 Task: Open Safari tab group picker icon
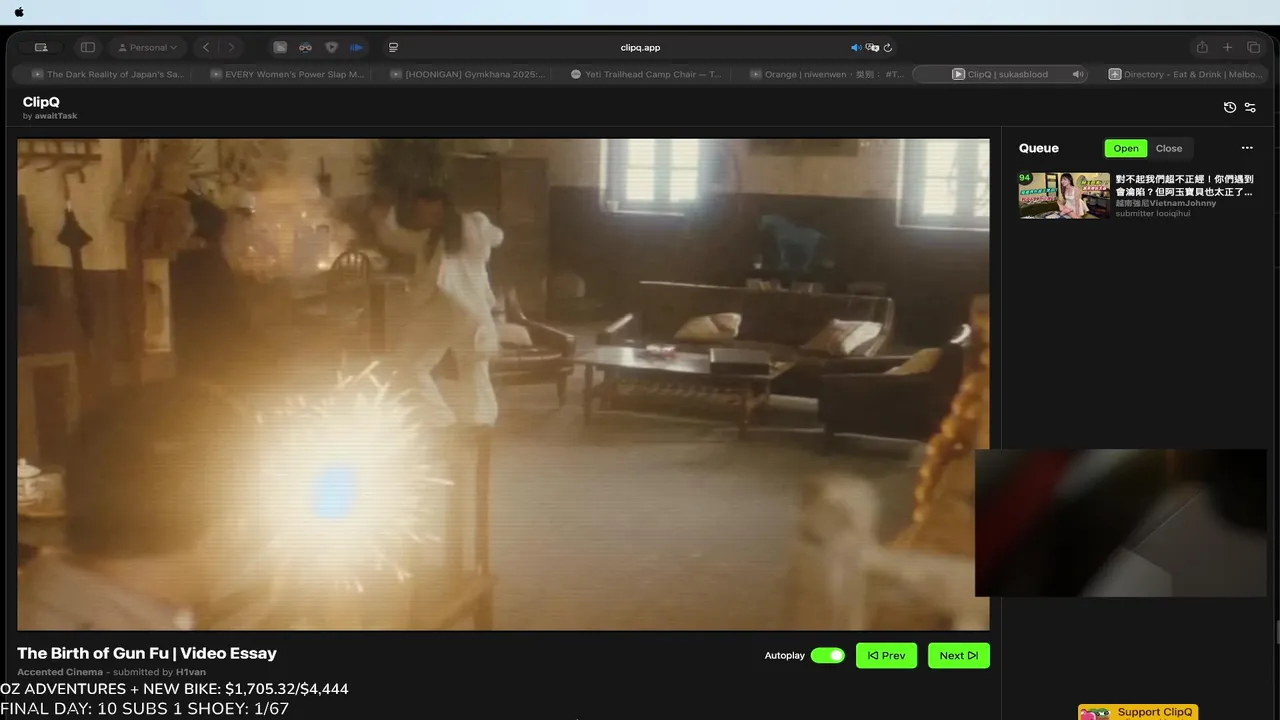41,47
